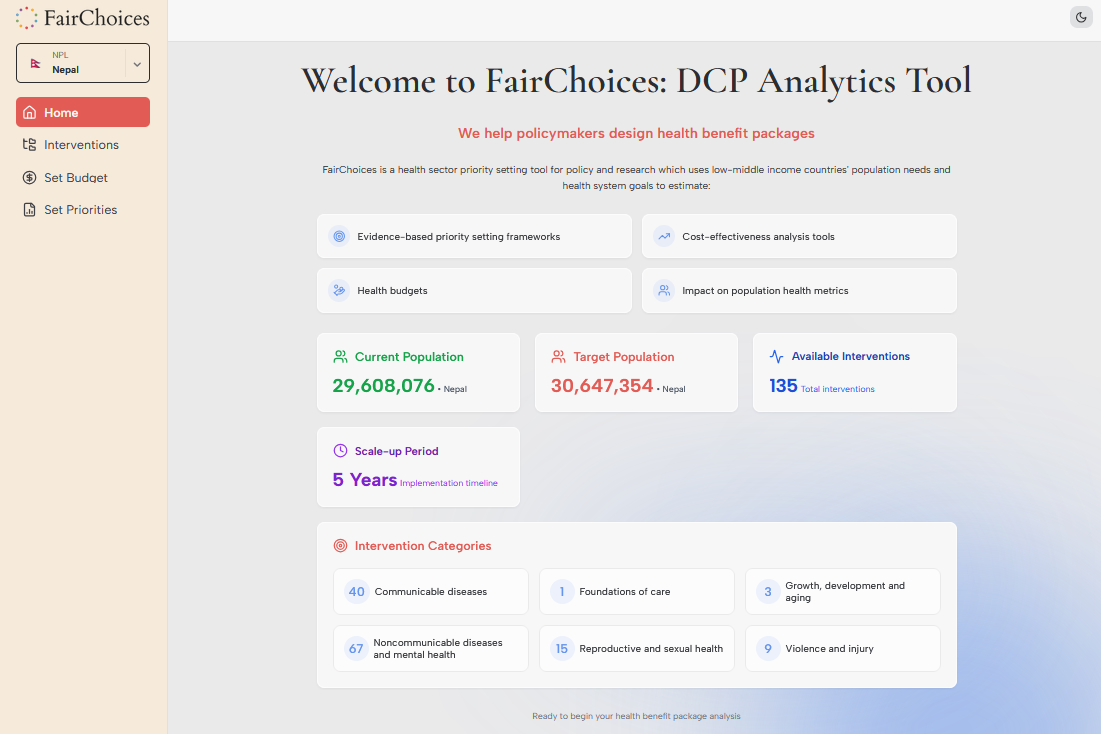
Task: Click the clock icon on the Scale-up Period card
Action: tap(340, 450)
